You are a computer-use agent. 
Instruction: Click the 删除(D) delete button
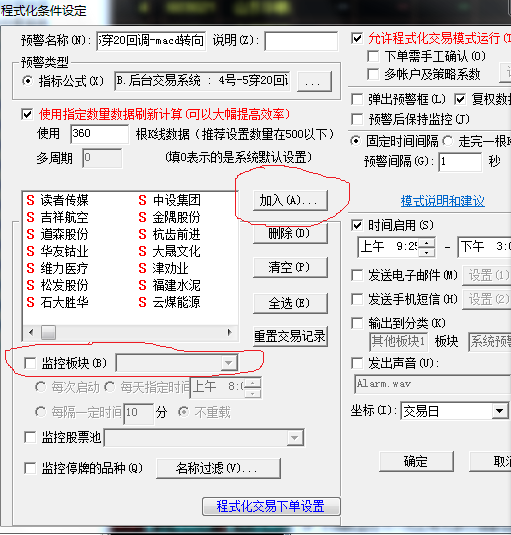290,234
